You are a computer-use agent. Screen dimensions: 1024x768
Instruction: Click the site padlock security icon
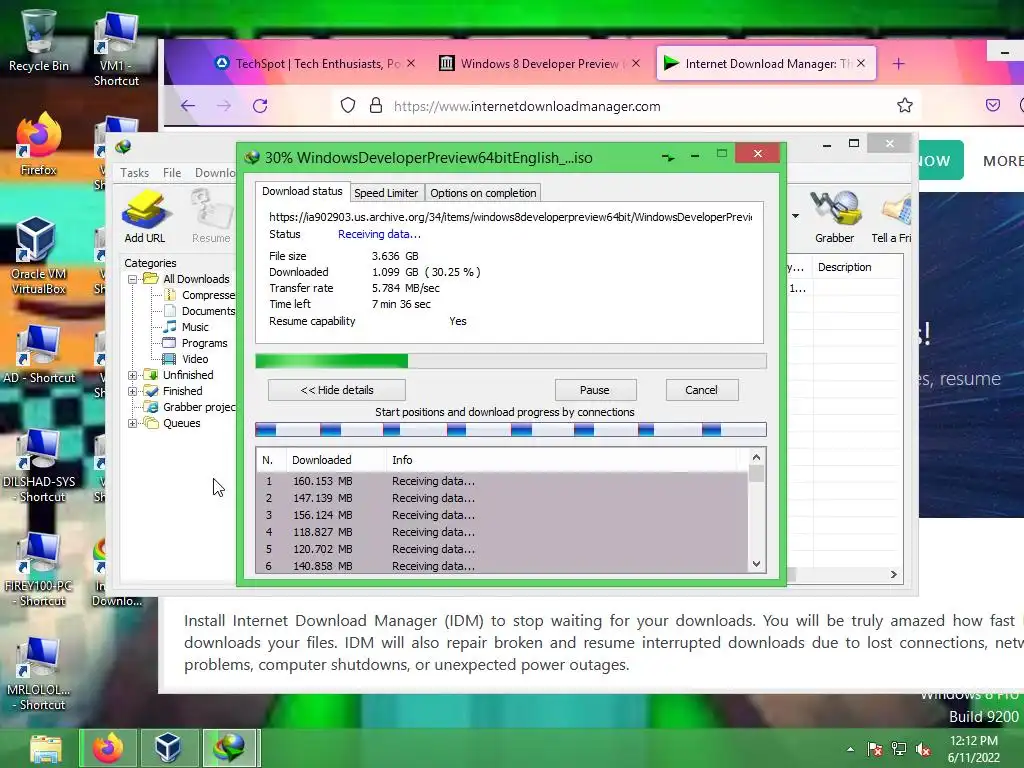point(376,105)
